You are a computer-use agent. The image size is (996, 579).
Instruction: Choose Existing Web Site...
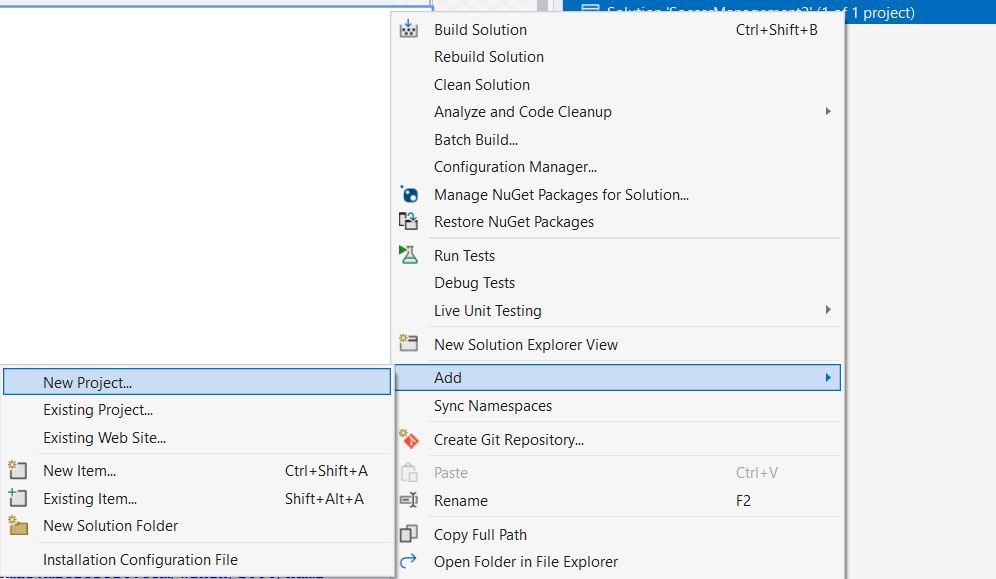[x=197, y=437]
